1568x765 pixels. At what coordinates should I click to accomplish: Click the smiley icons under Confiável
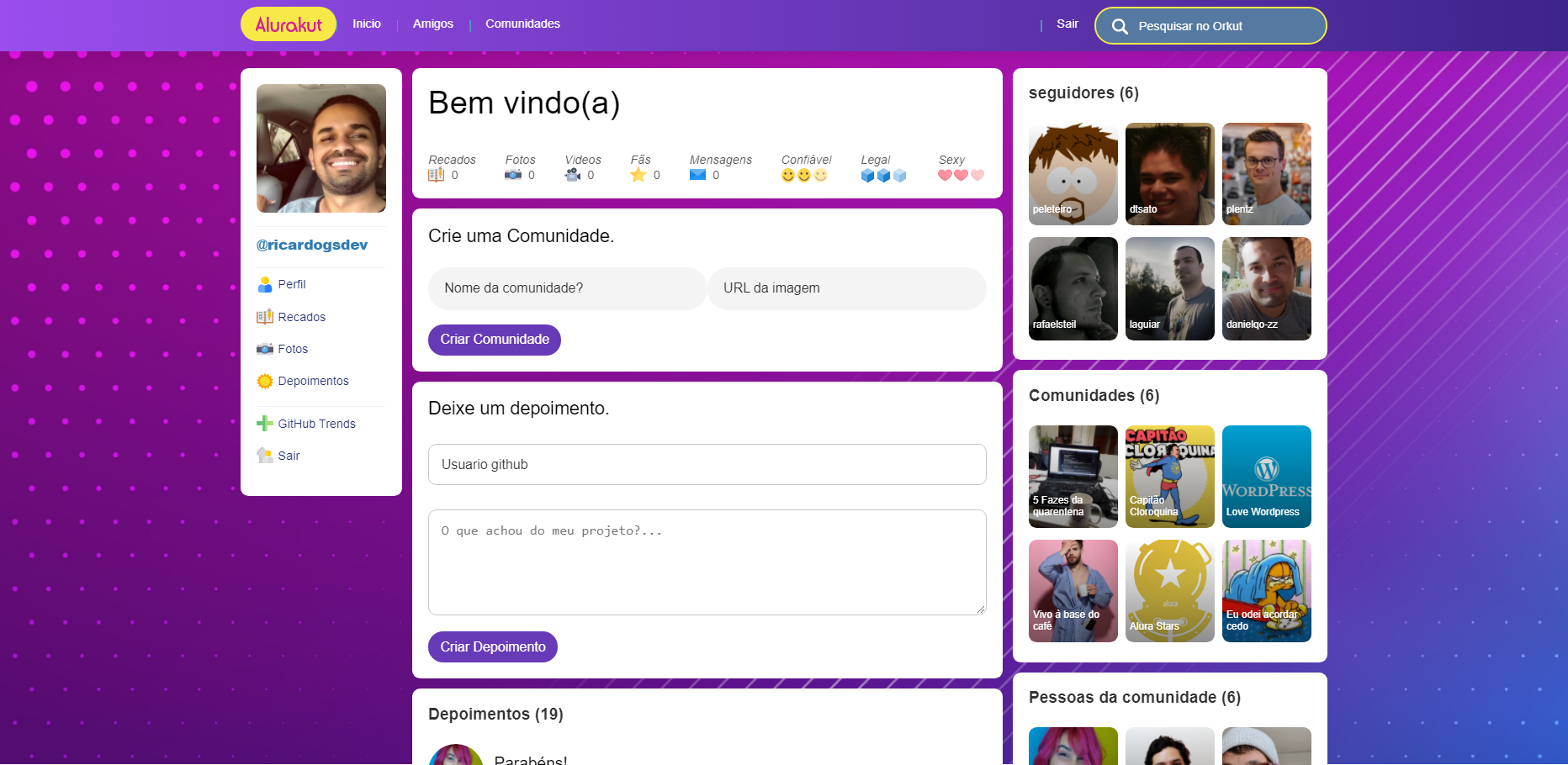pos(803,174)
